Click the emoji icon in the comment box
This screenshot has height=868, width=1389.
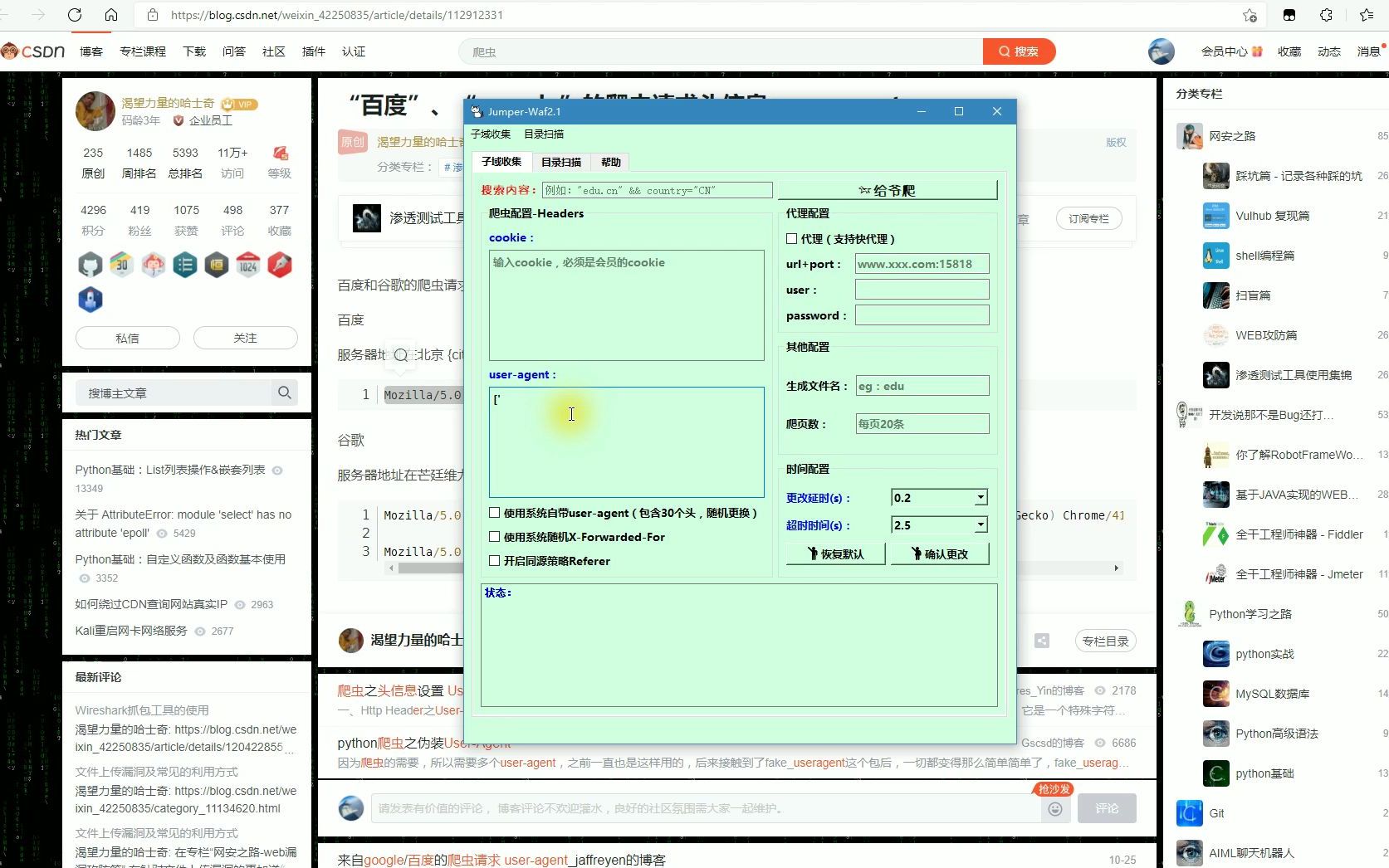(1054, 808)
